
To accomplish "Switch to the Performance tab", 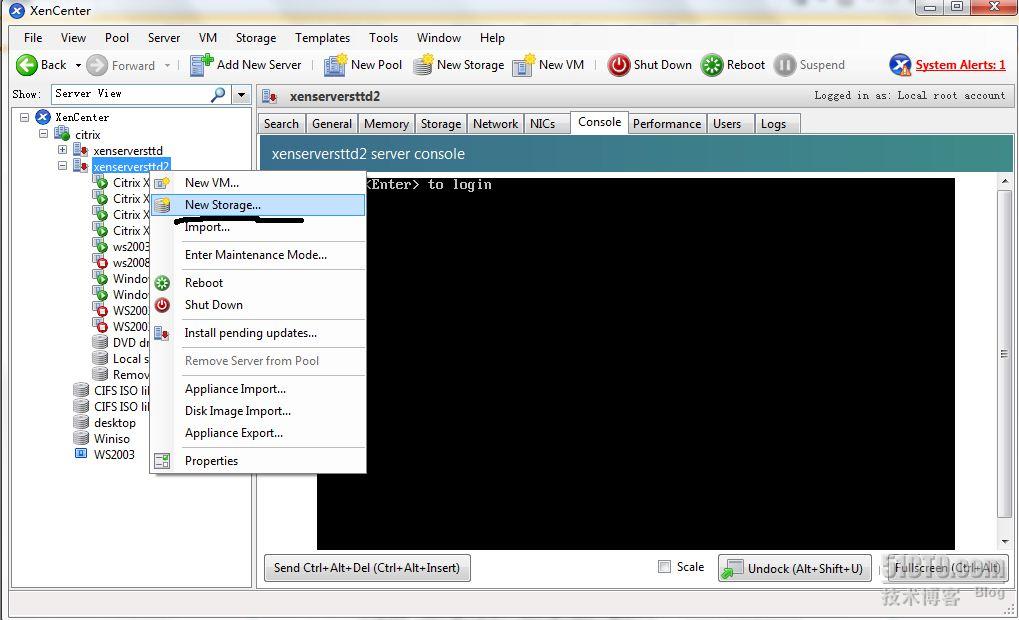I will [667, 123].
